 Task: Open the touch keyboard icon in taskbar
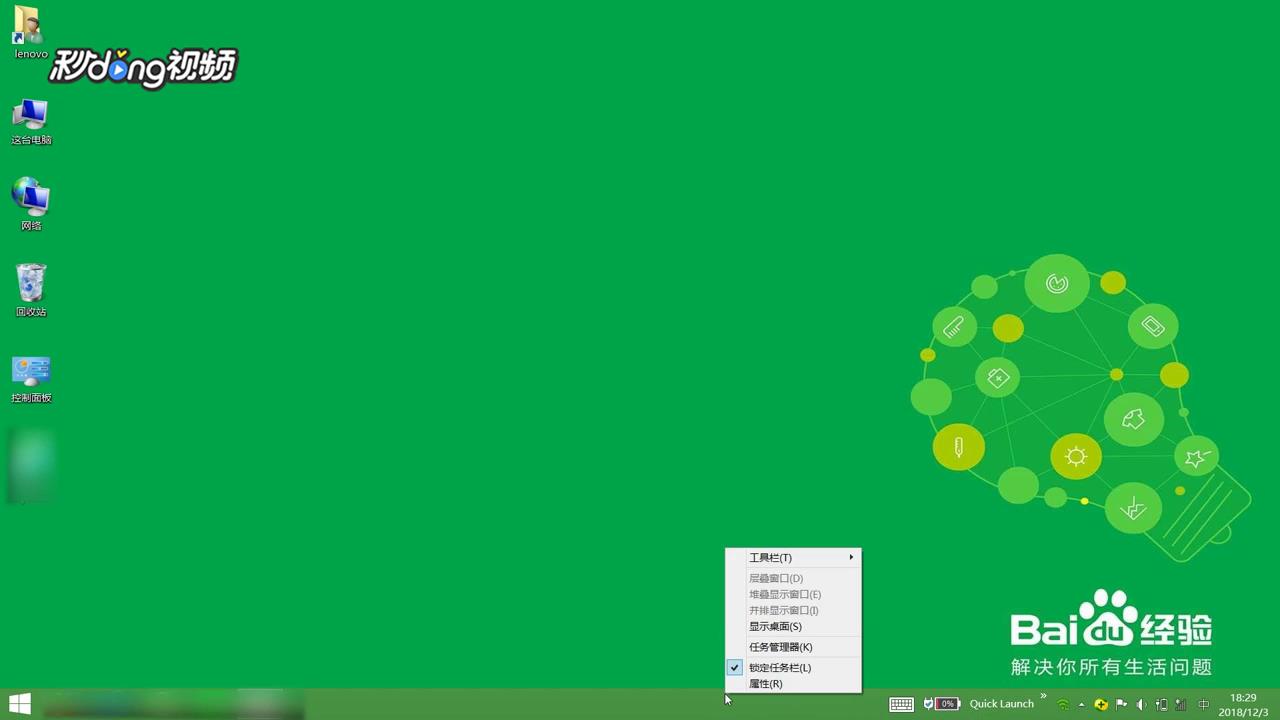coord(901,704)
